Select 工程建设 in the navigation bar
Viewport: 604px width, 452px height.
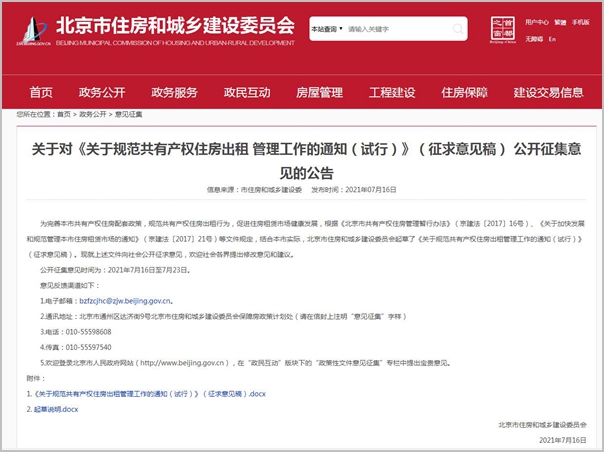(392, 92)
